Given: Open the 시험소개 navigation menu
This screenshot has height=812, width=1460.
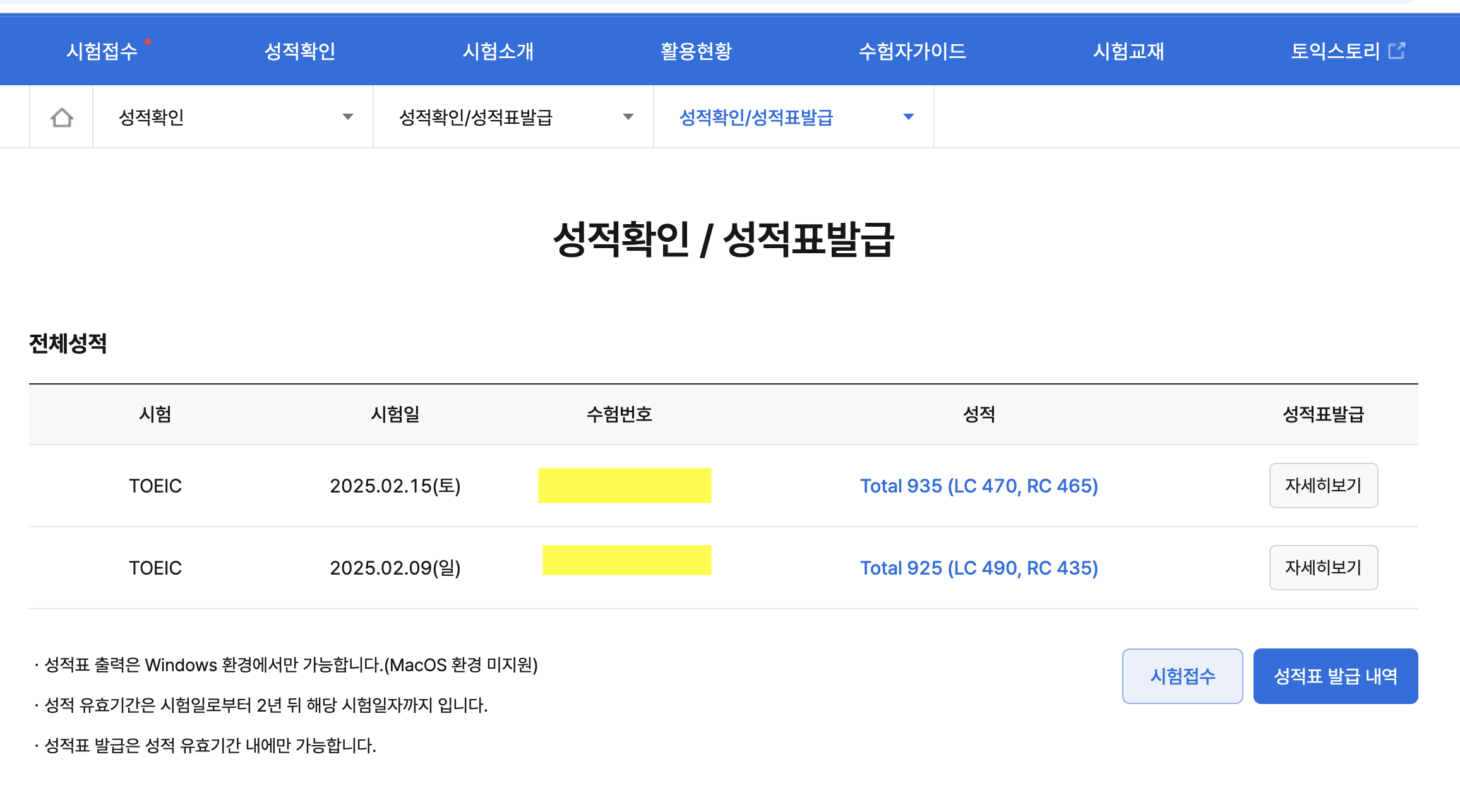Looking at the screenshot, I should pyautogui.click(x=498, y=51).
